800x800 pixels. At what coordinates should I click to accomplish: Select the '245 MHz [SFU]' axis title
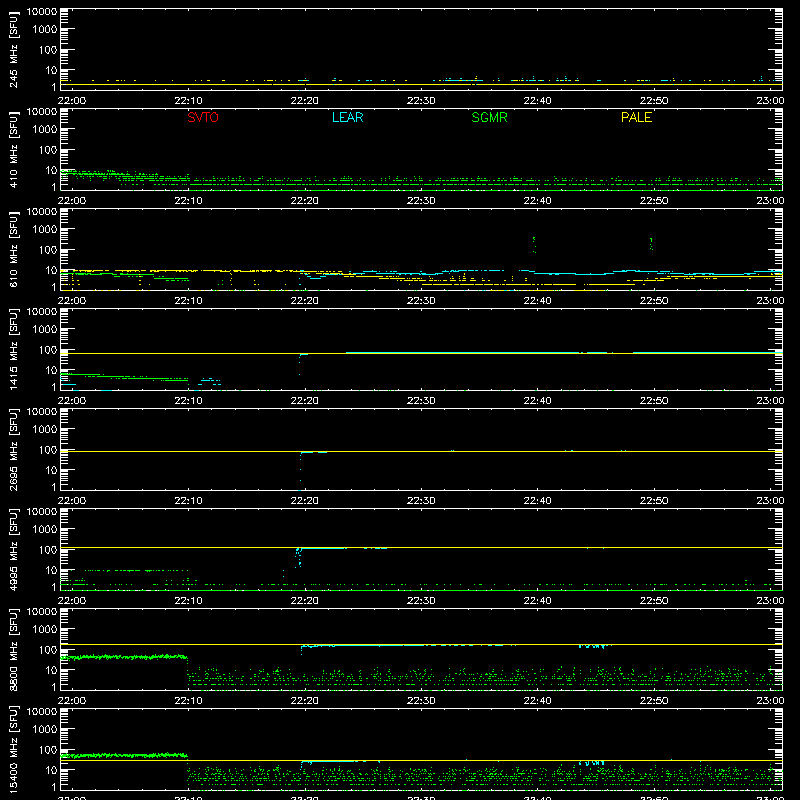point(13,49)
